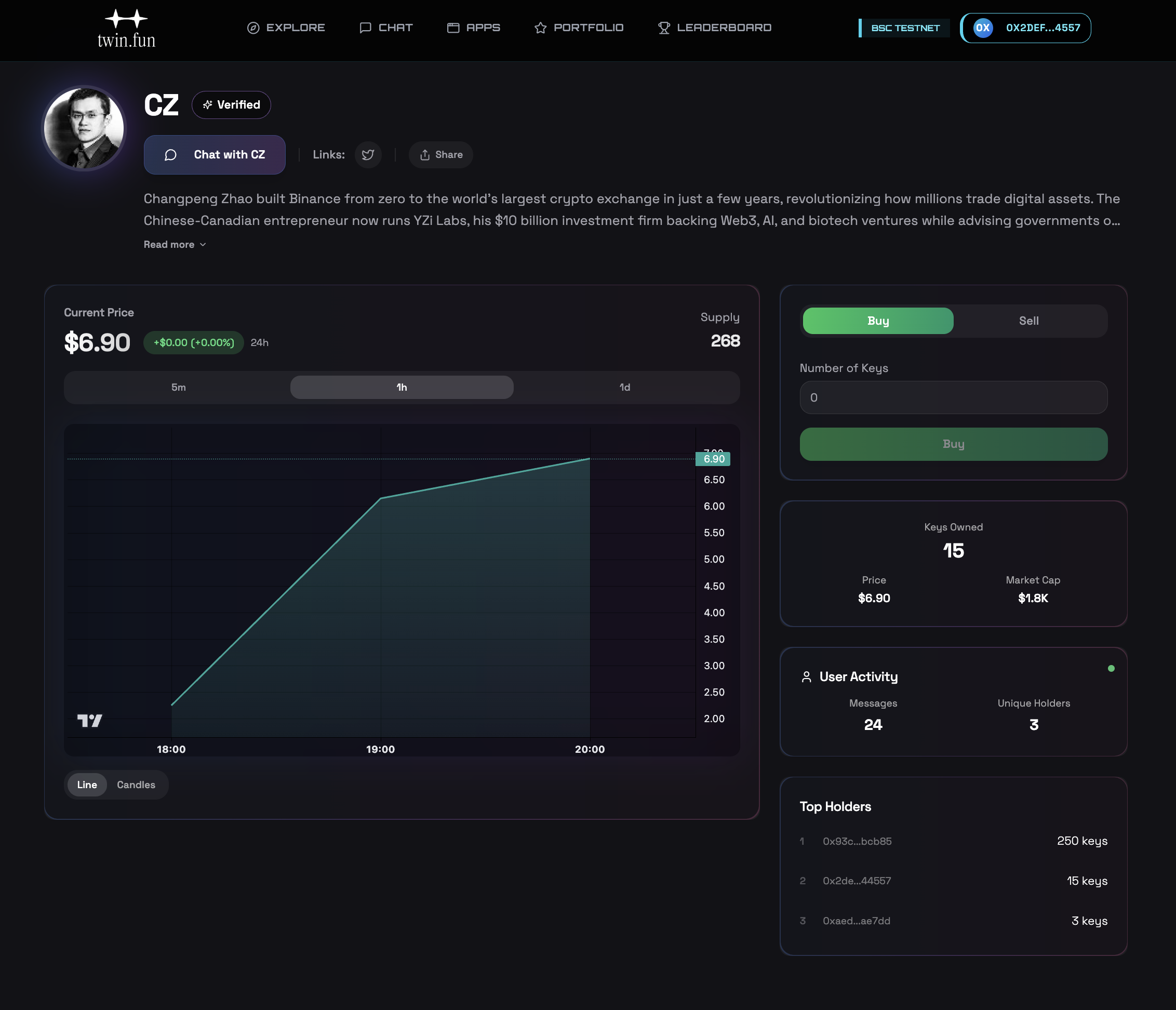
Task: Select the 1d chart interval
Action: coord(624,387)
